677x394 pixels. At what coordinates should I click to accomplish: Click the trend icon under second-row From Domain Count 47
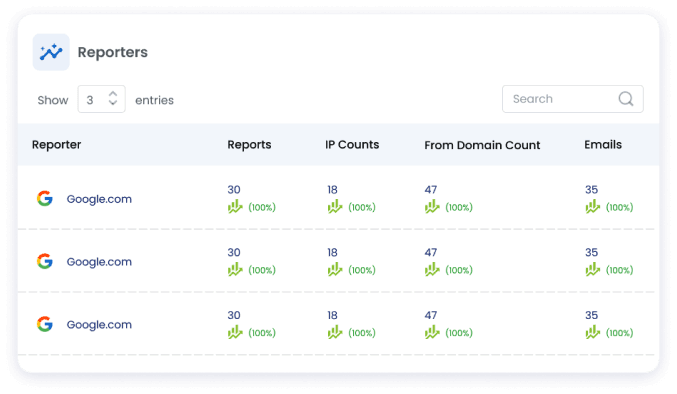click(x=432, y=270)
